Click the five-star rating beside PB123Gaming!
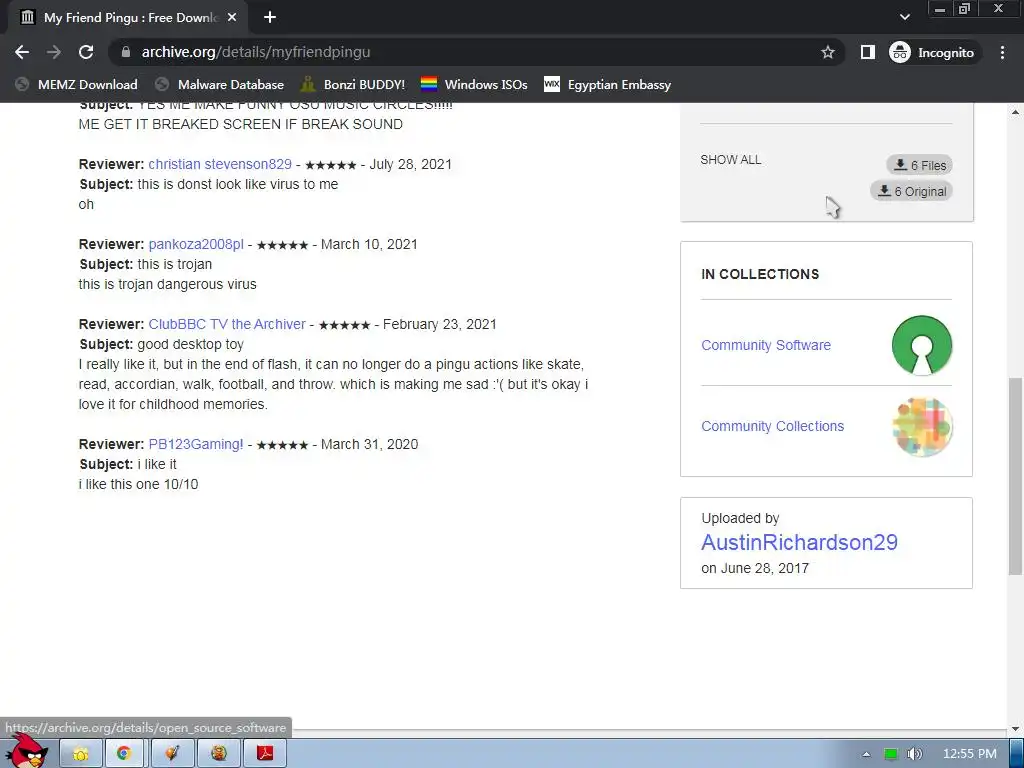 pos(282,445)
